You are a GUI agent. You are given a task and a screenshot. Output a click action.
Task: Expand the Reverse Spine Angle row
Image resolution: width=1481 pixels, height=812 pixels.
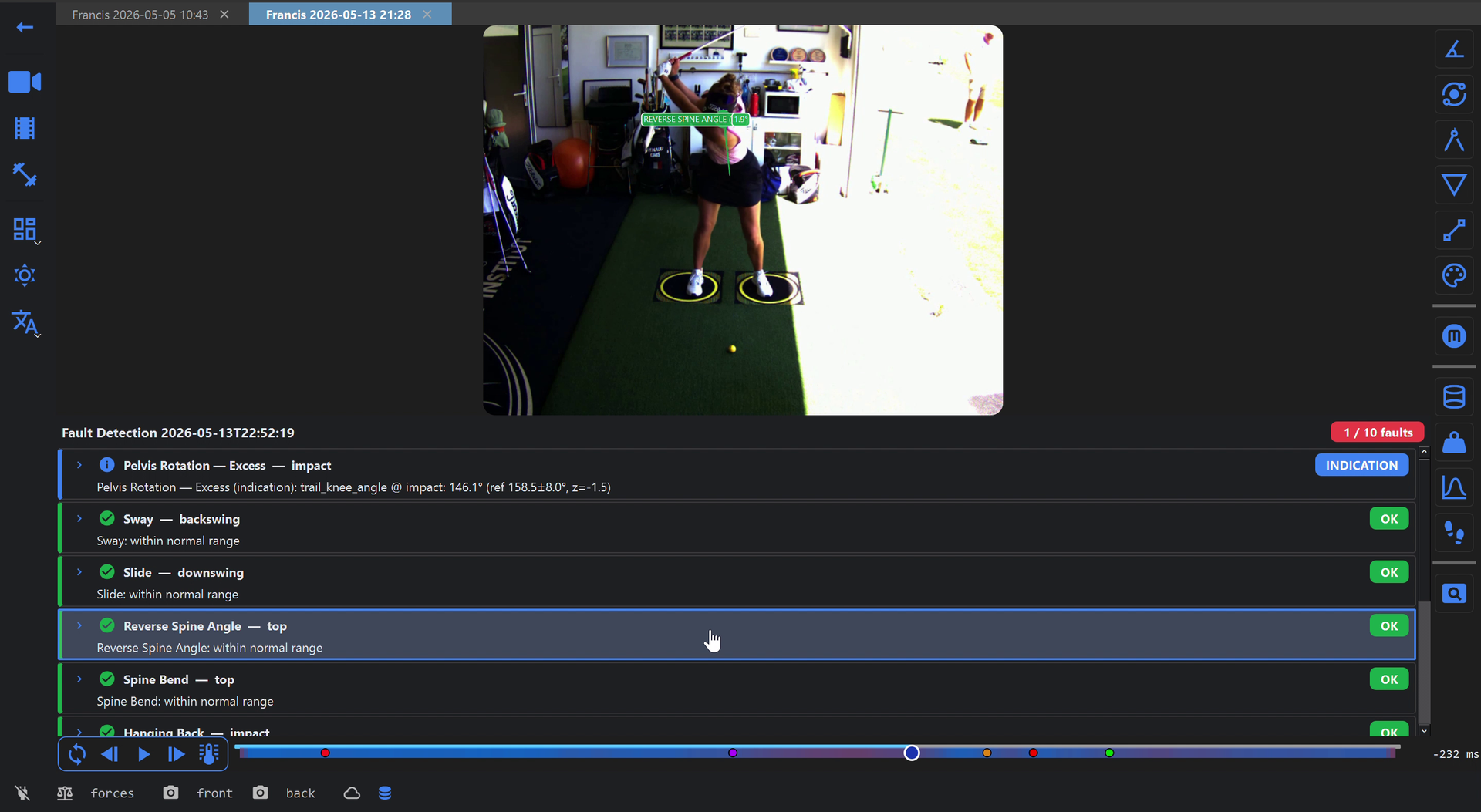(x=79, y=625)
